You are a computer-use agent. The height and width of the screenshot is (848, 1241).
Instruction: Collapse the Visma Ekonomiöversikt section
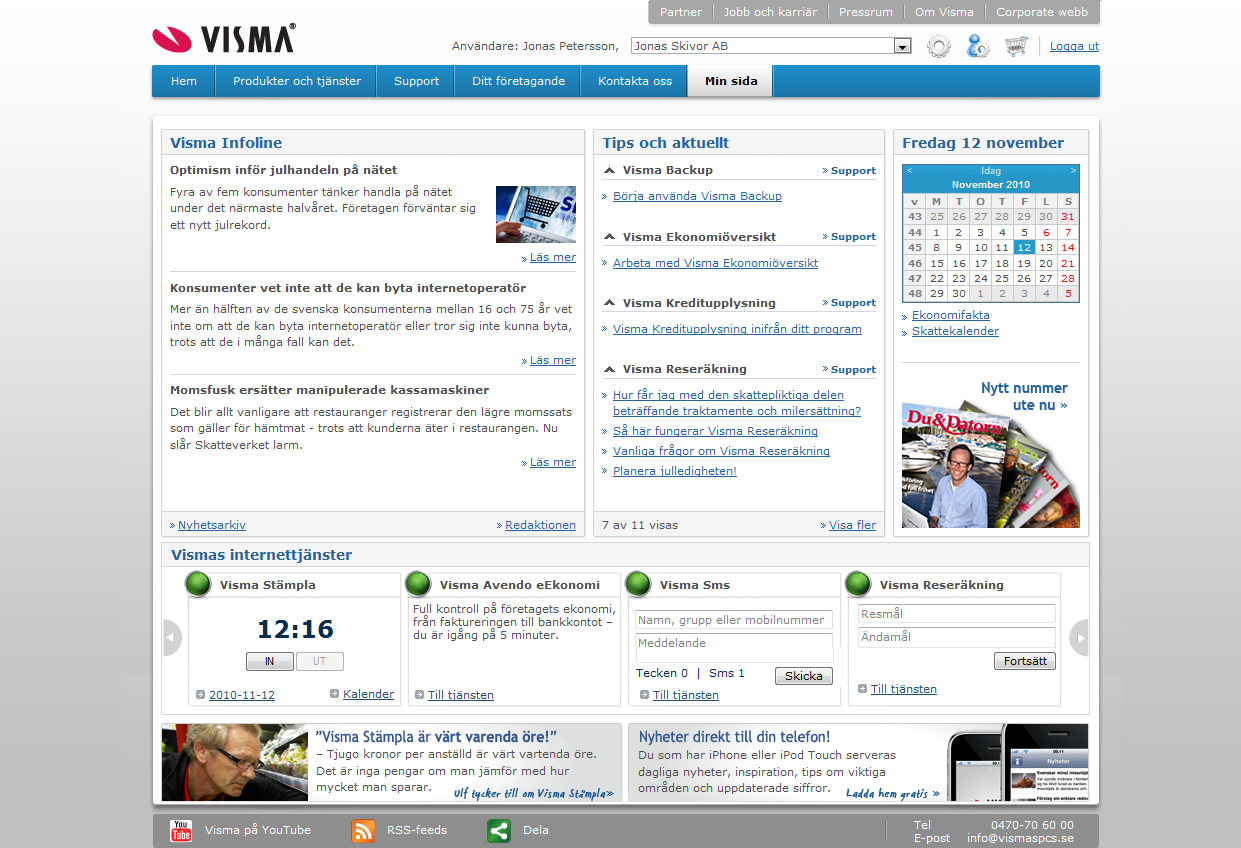[609, 237]
